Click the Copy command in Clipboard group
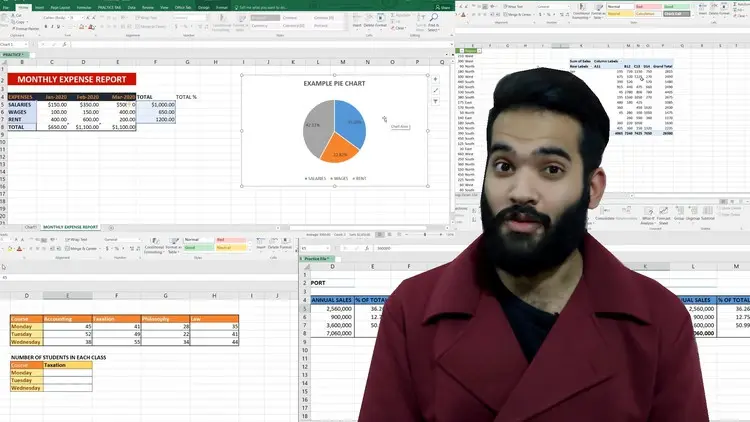The height and width of the screenshot is (422, 750). click(18, 22)
